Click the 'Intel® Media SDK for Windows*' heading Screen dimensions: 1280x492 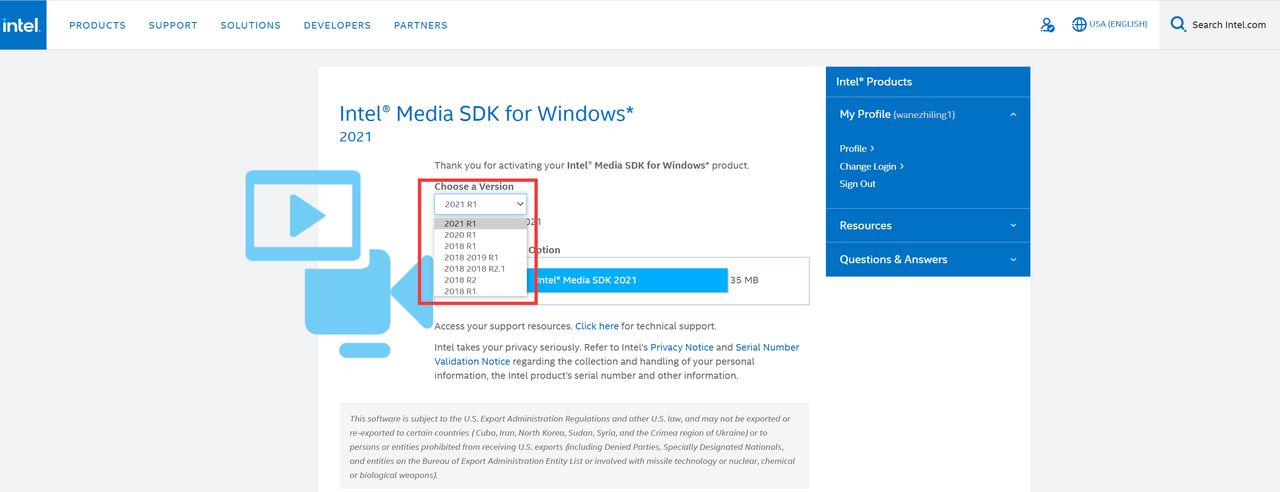pos(487,113)
